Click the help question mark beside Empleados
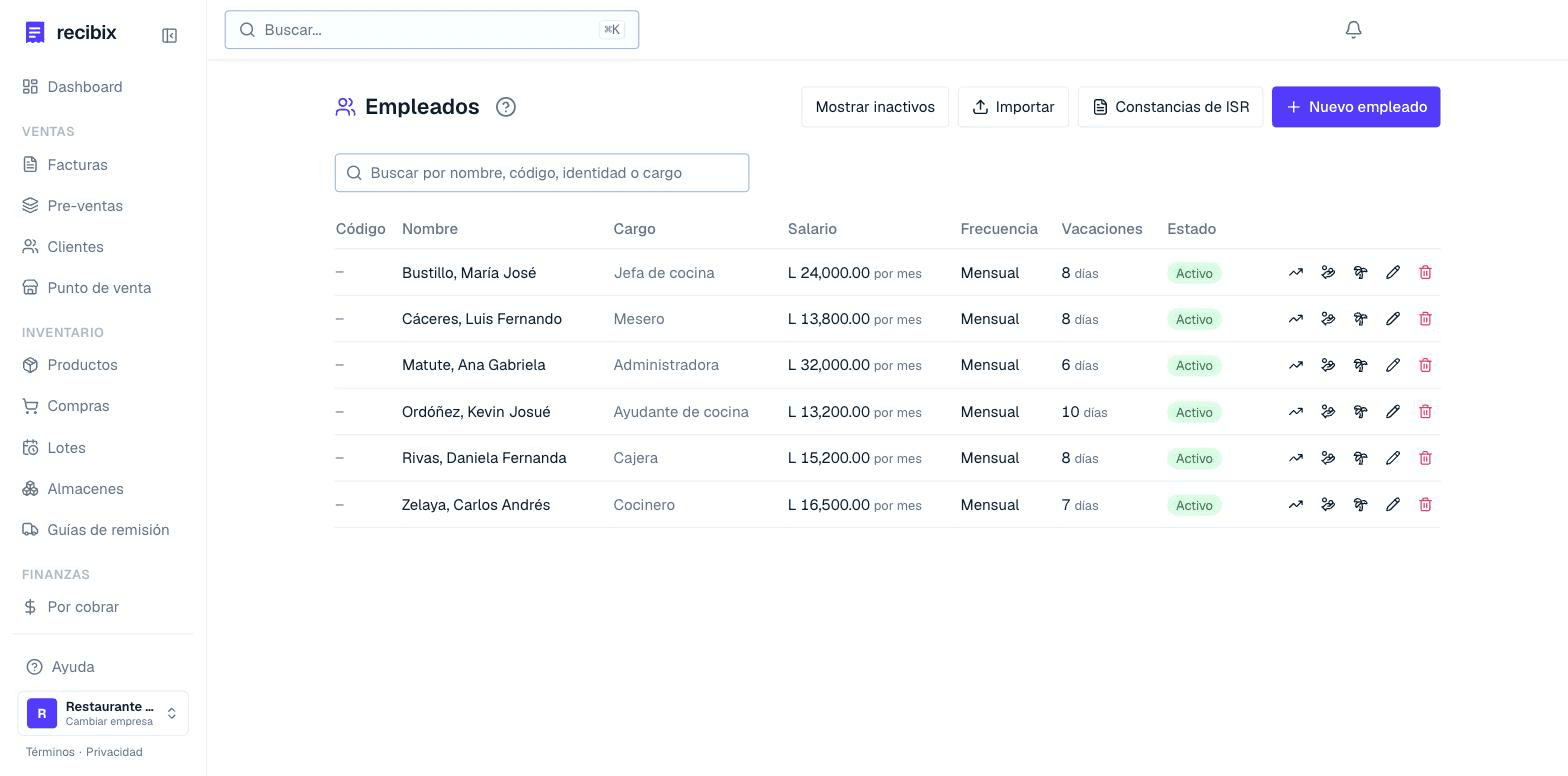The height and width of the screenshot is (776, 1568). click(x=506, y=107)
